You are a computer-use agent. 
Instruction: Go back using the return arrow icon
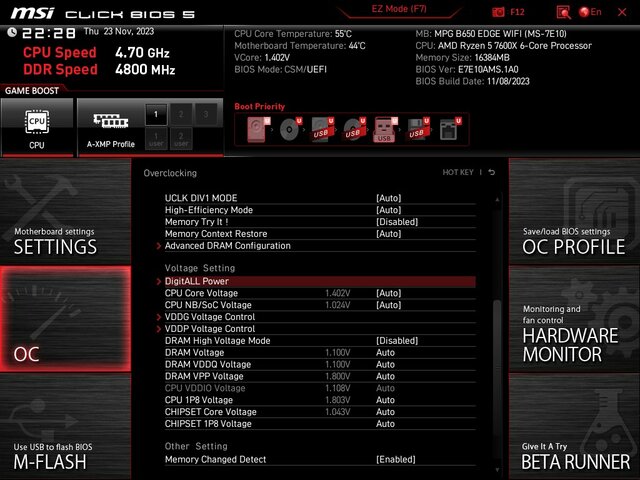491,173
